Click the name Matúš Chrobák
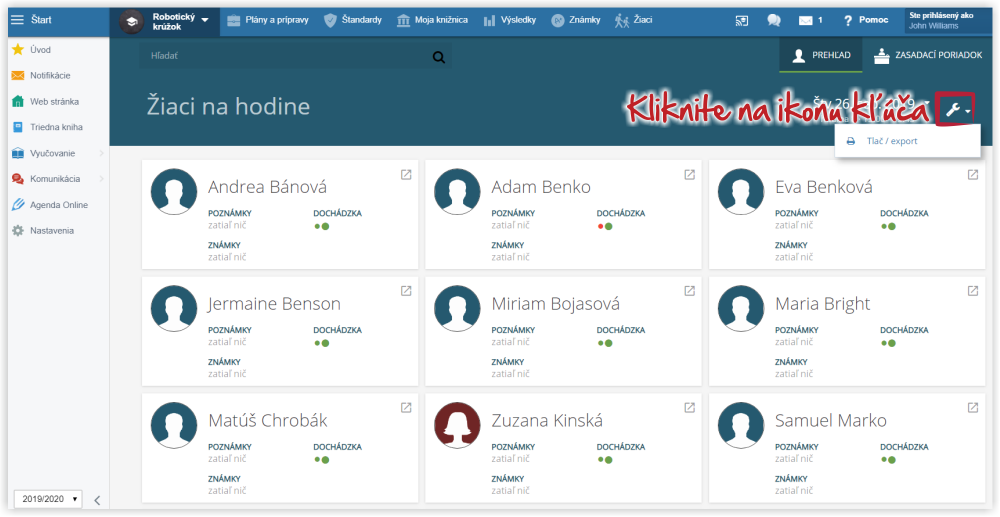1000x517 pixels. (268, 421)
